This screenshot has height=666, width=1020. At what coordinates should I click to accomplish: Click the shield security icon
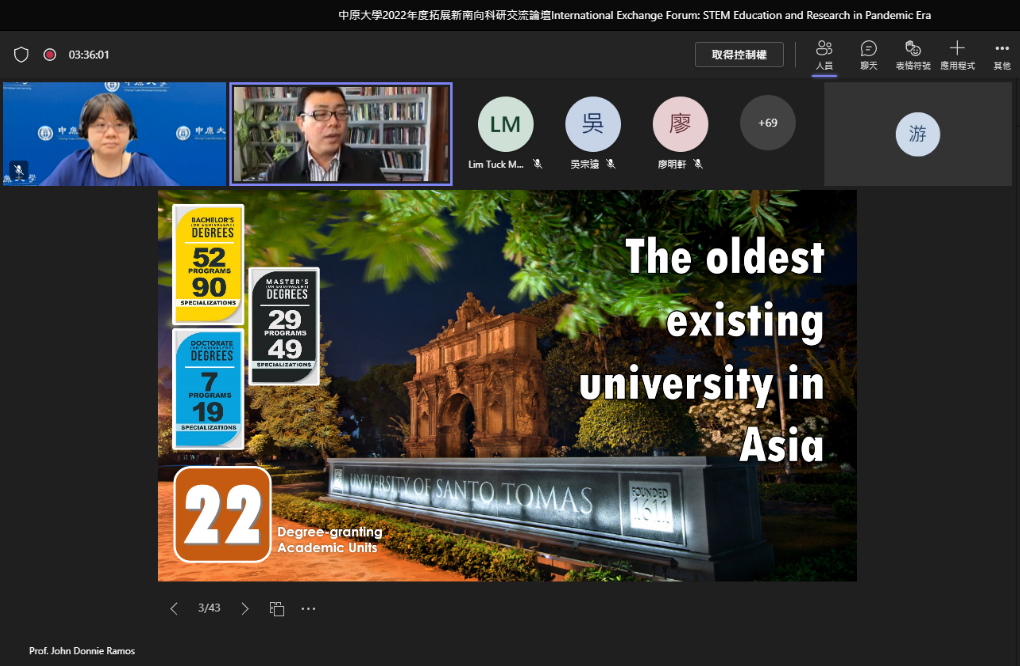point(21,55)
